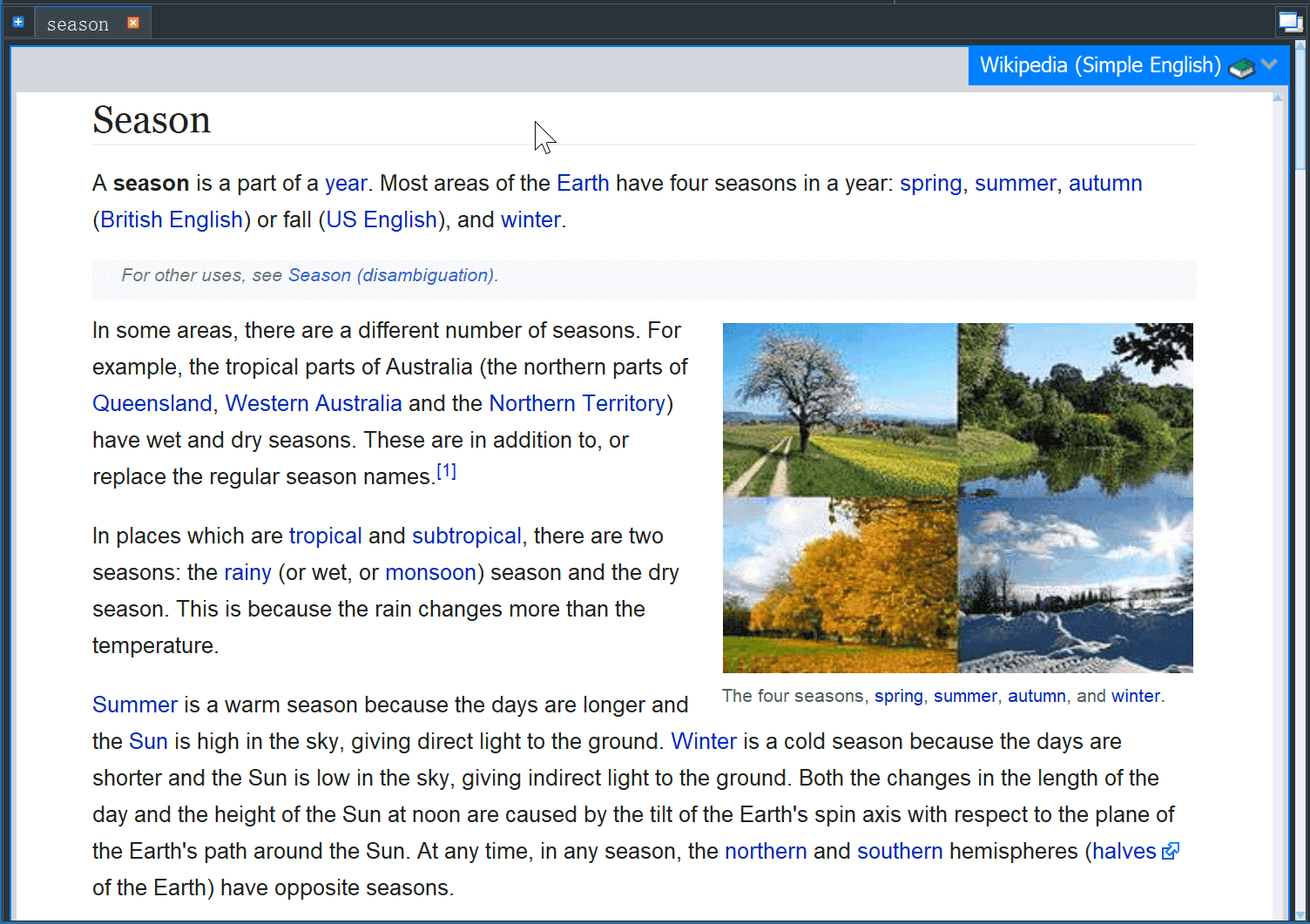Open the tab list windows icon

(x=1290, y=22)
